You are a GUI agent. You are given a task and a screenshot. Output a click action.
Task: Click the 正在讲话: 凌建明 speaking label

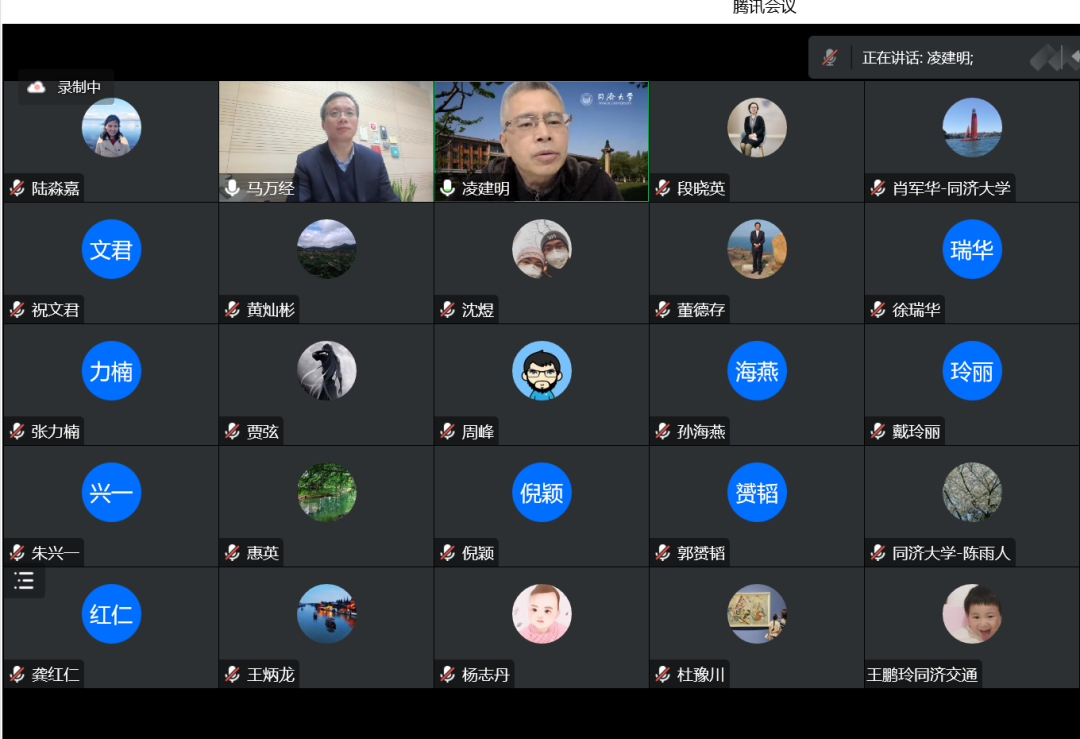pos(918,58)
